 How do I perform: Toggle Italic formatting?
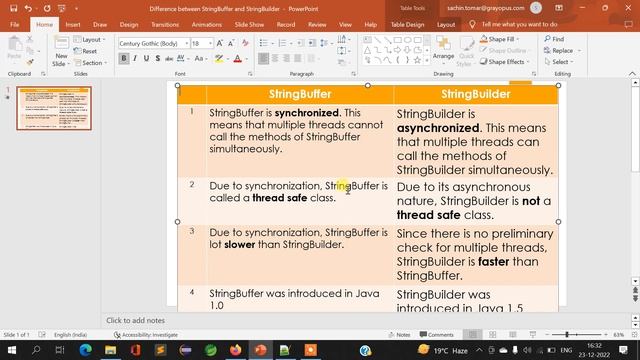click(135, 59)
